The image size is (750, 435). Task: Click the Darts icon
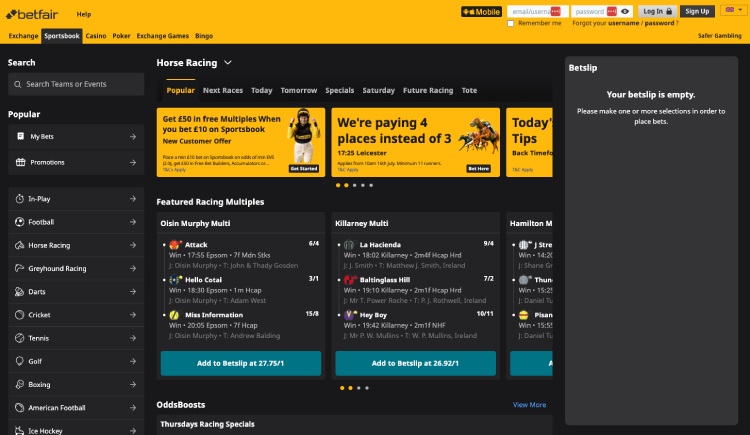pos(20,291)
